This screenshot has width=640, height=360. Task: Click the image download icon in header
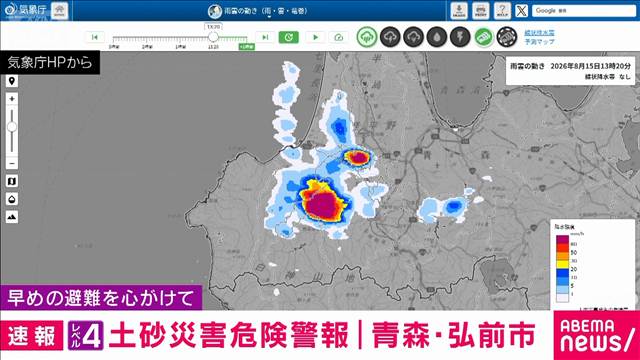[x=459, y=11]
